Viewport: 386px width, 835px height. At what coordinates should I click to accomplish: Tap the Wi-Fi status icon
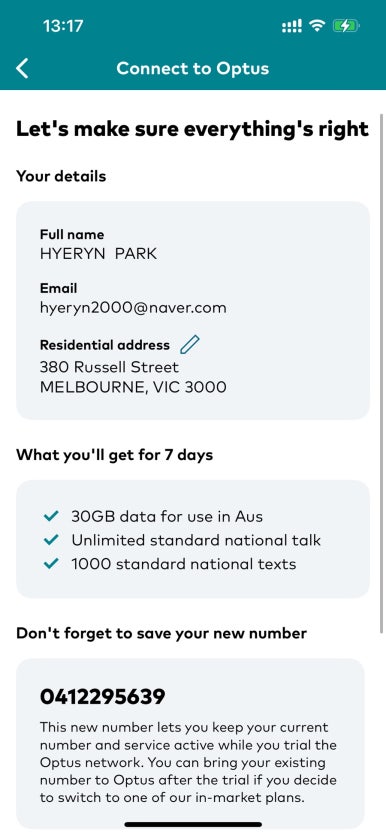click(318, 26)
